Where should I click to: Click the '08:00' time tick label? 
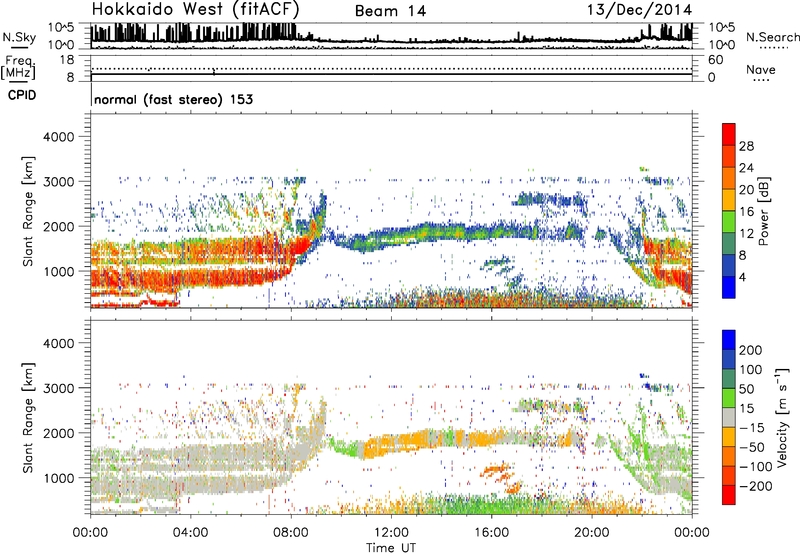pos(291,533)
